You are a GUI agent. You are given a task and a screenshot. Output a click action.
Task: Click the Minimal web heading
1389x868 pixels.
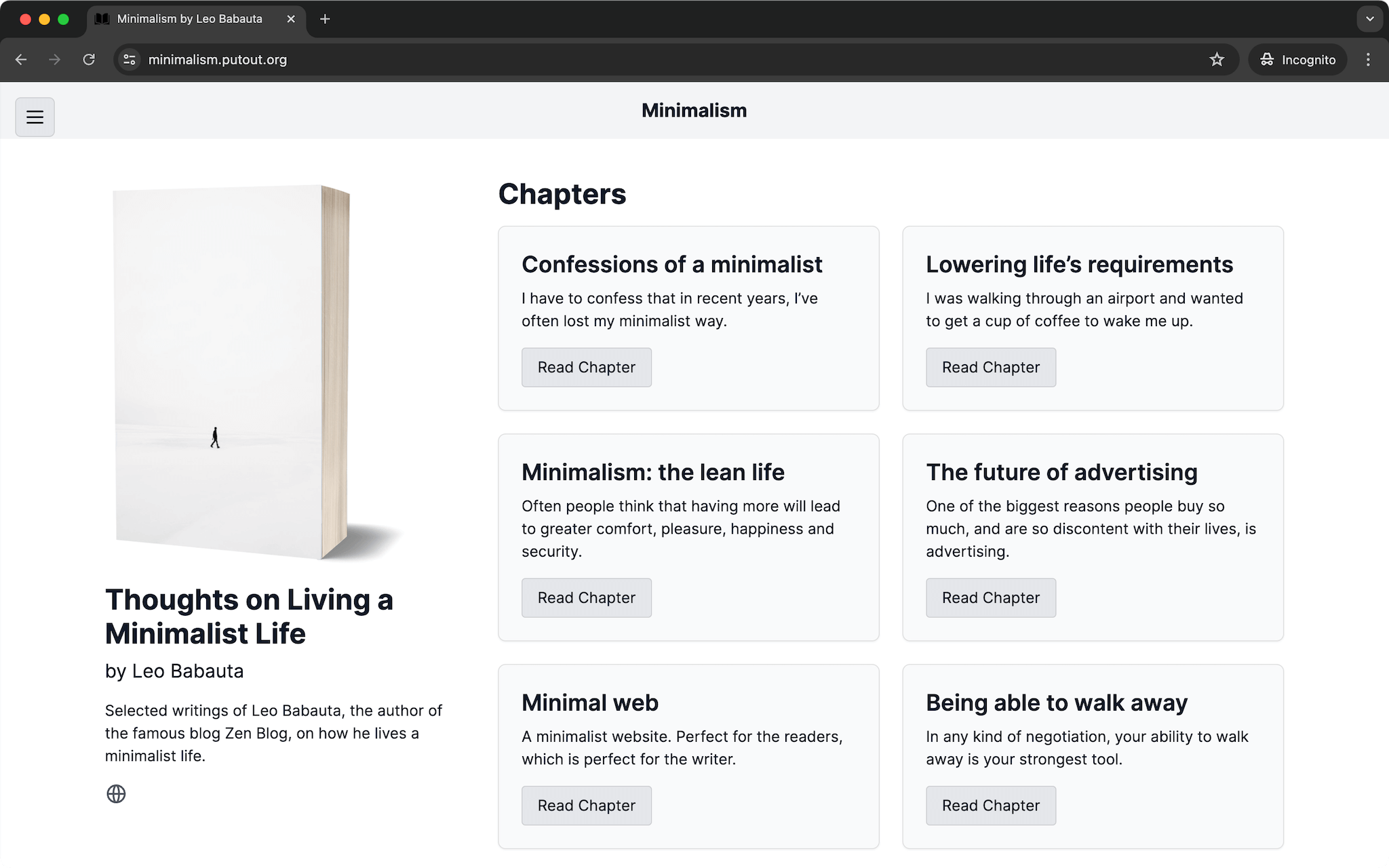tap(589, 703)
